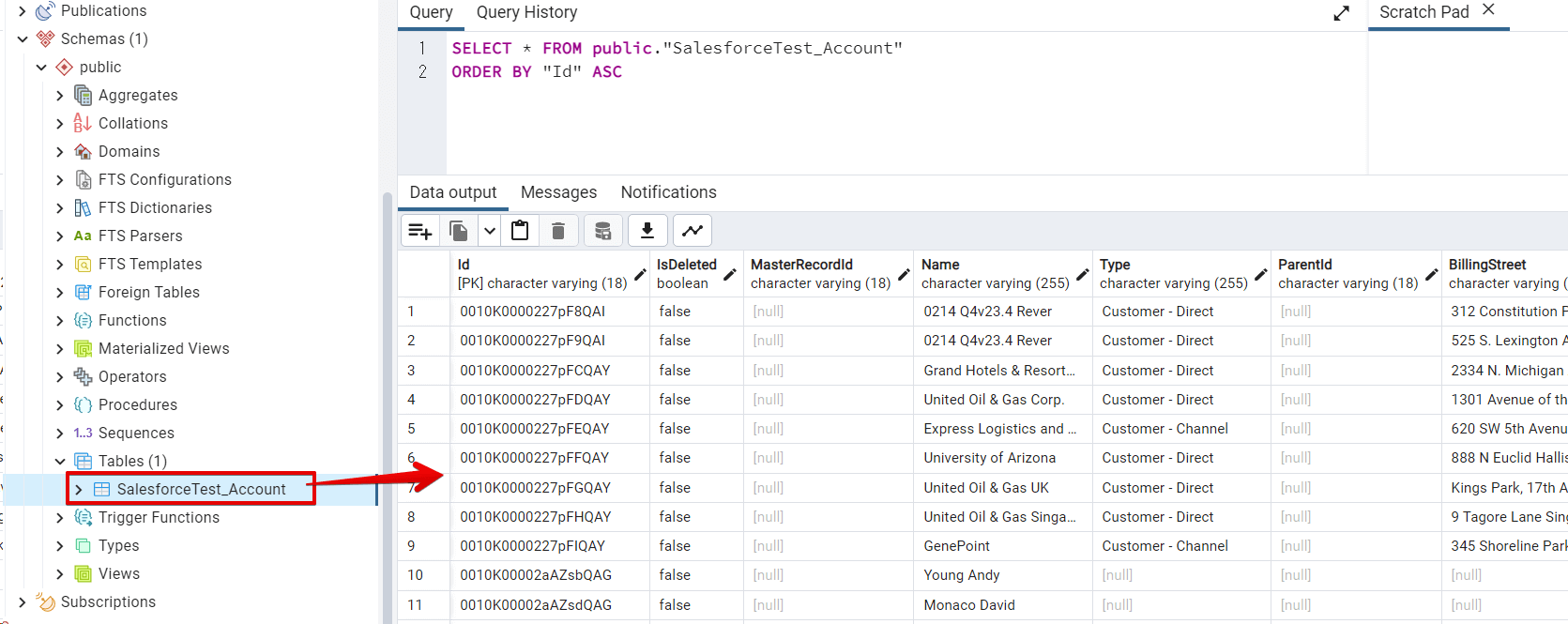The width and height of the screenshot is (1568, 624).
Task: Click the Save data changes icon
Action: coord(603,231)
